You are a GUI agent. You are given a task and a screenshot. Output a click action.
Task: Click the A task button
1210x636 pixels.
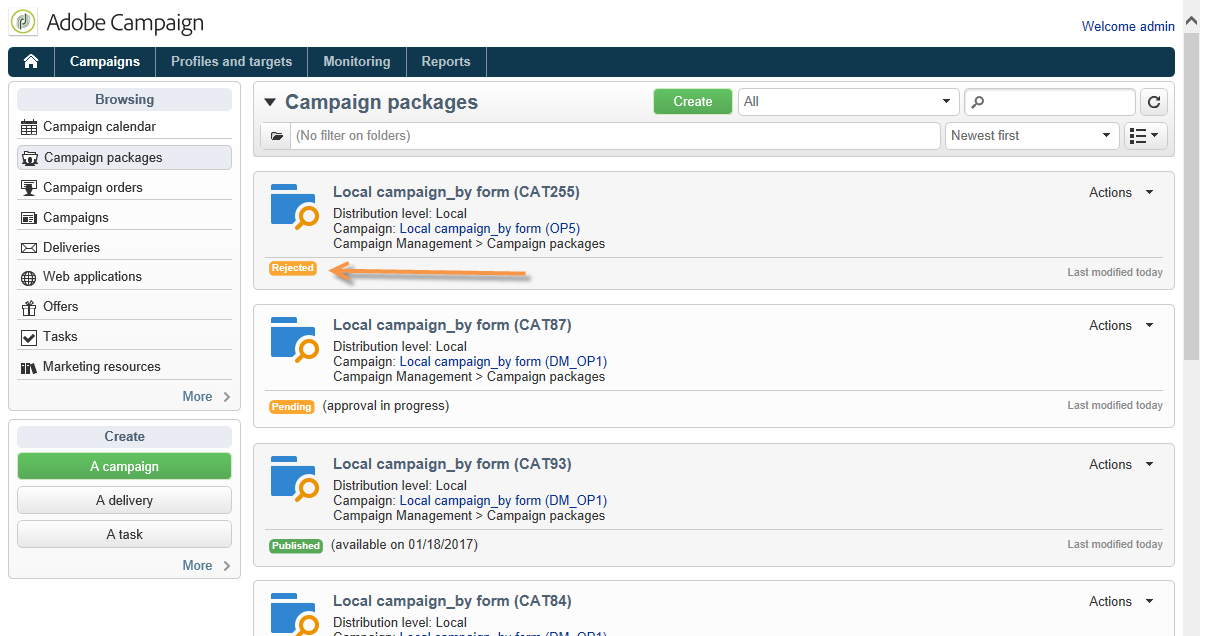pyautogui.click(x=124, y=534)
